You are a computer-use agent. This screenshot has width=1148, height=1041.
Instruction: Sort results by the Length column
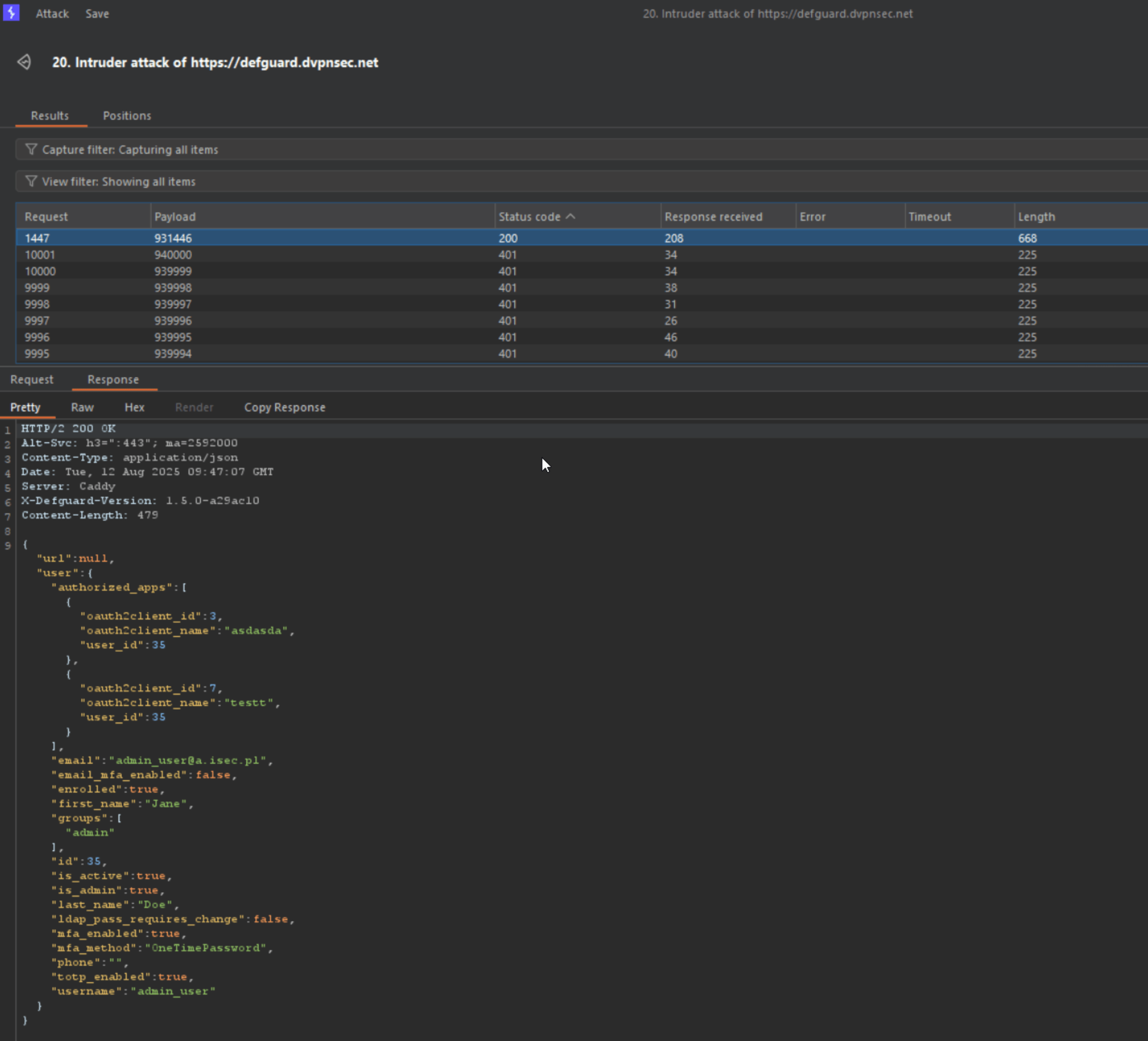click(x=1036, y=216)
